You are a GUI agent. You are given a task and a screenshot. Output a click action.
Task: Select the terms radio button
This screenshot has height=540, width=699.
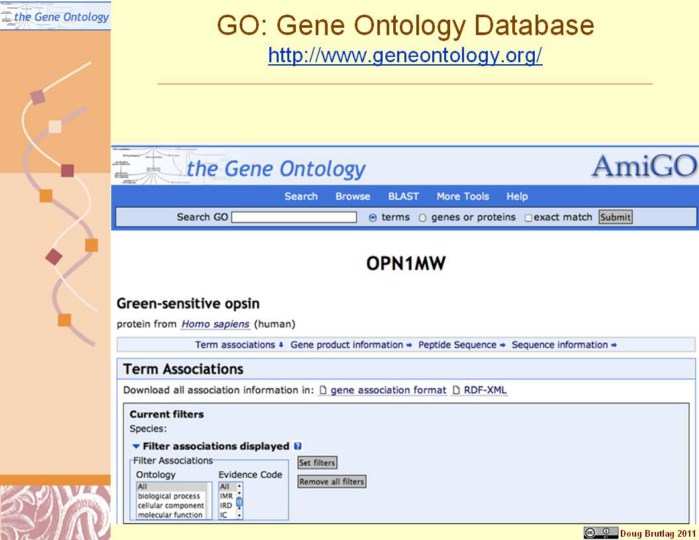[x=373, y=217]
